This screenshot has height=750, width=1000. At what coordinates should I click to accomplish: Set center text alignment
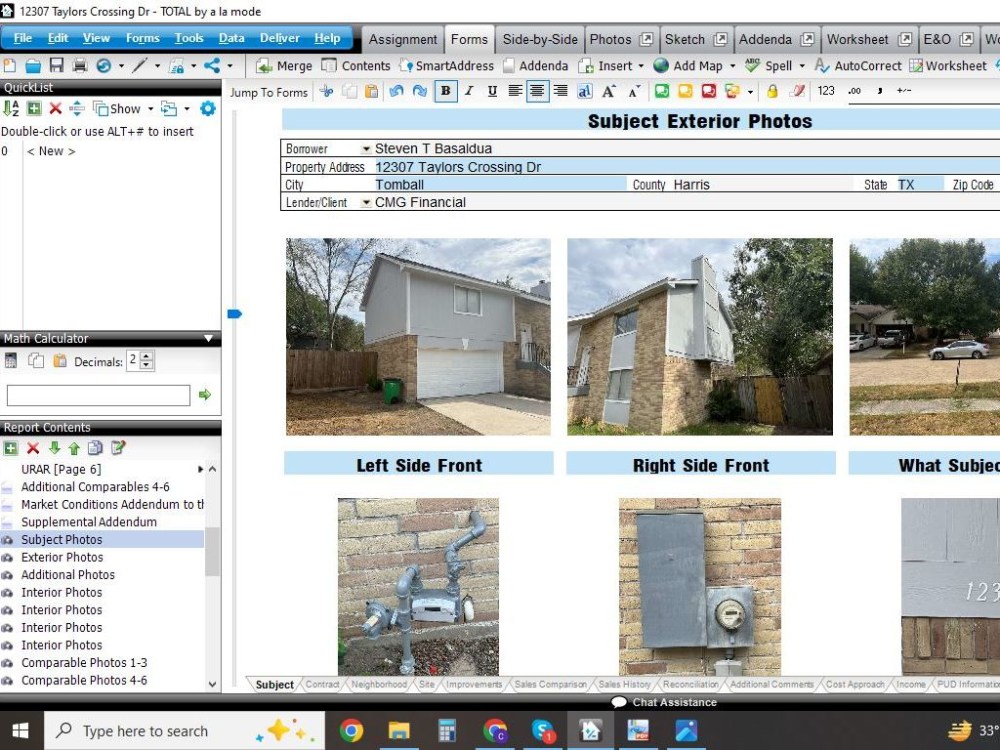click(x=537, y=91)
